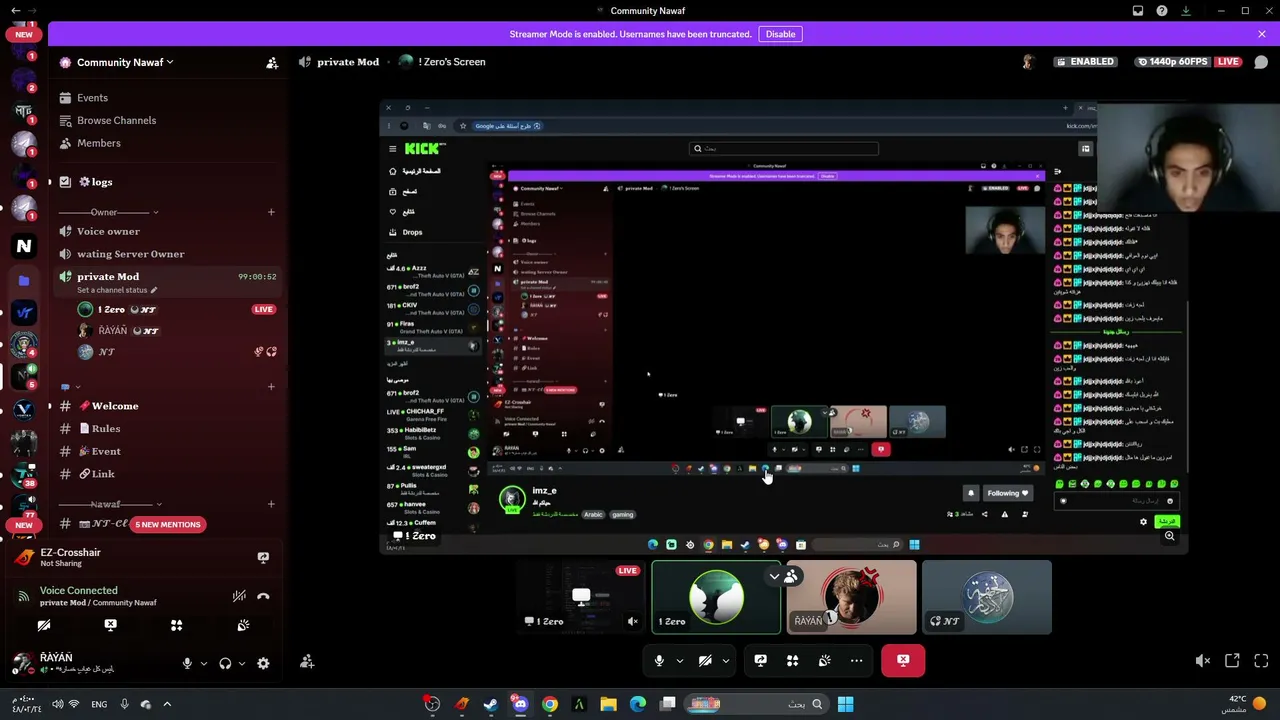Open User Settings gear
This screenshot has height=720, width=1280.
point(263,663)
